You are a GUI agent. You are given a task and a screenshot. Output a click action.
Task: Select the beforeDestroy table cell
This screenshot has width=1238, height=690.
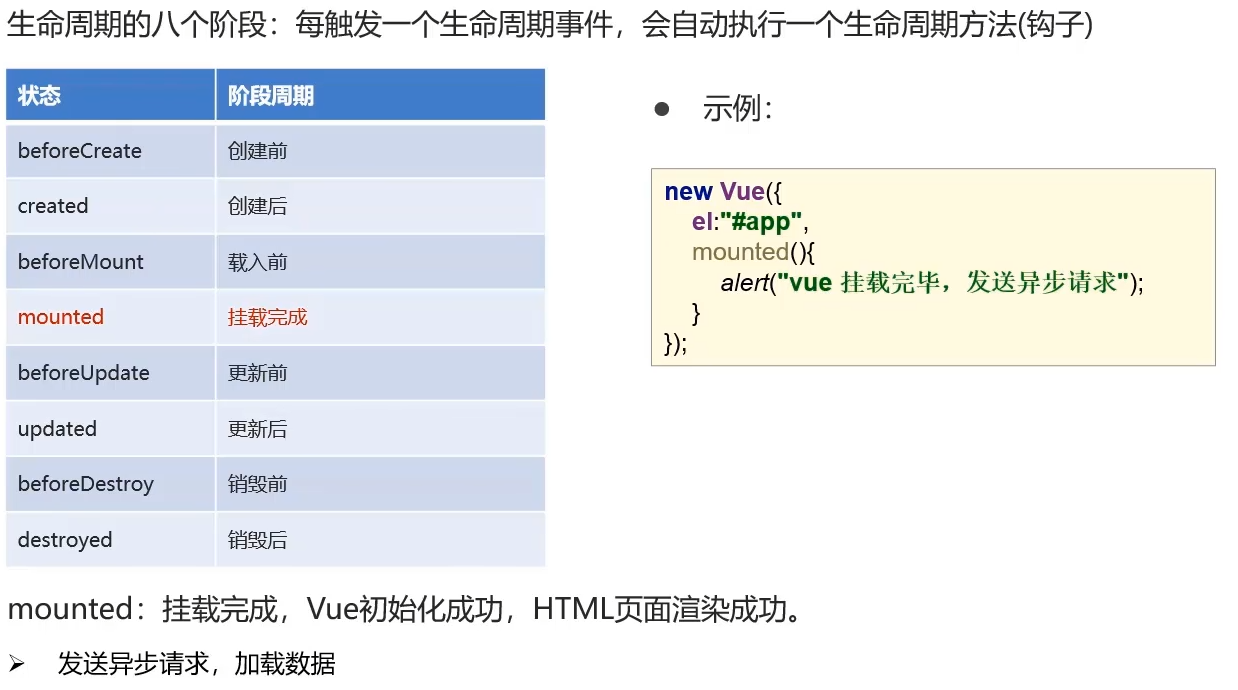tap(86, 484)
